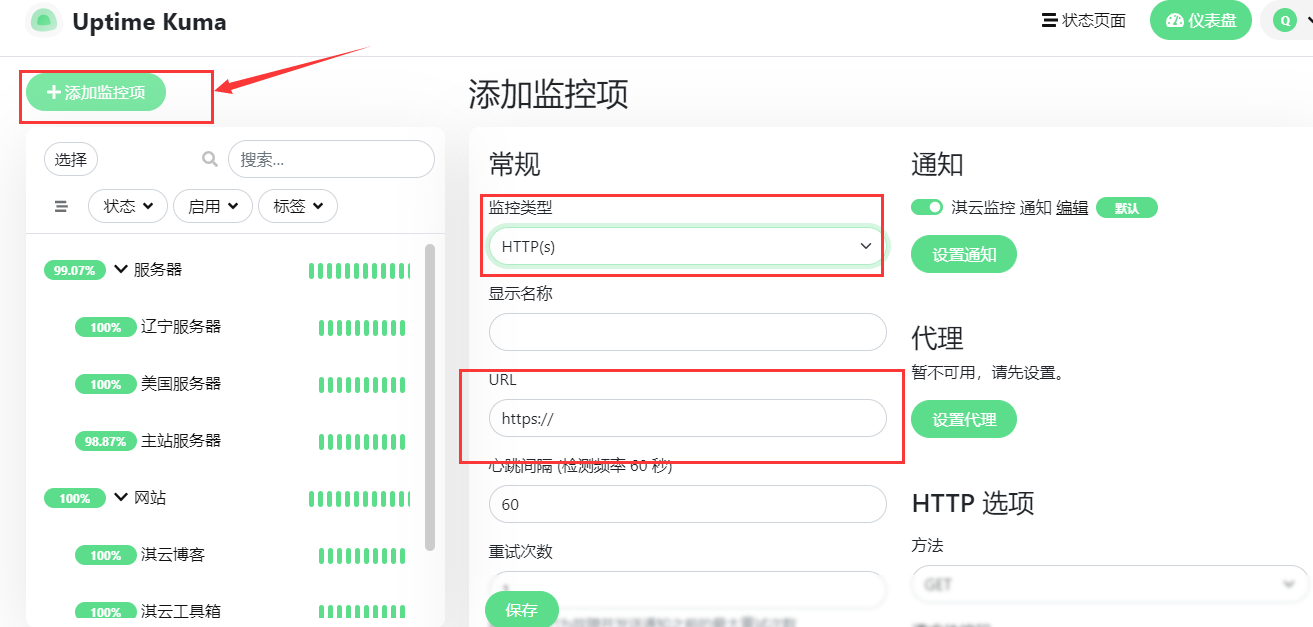The image size is (1313, 627).
Task: Toggle the 淇云监控 通知 switch
Action: point(927,207)
